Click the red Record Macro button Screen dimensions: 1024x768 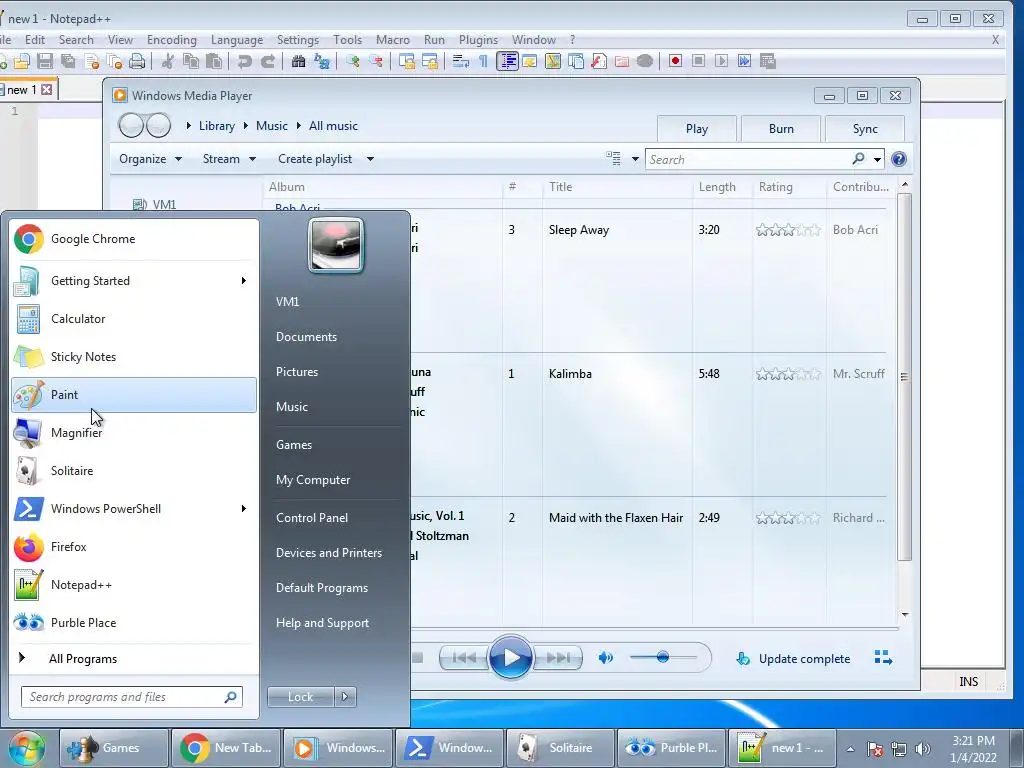pos(675,61)
